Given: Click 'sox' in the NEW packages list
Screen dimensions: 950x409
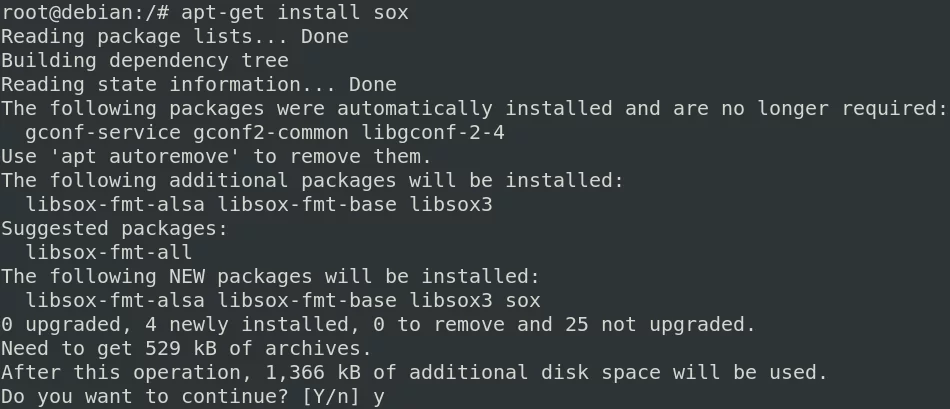Looking at the screenshot, I should (523, 301).
